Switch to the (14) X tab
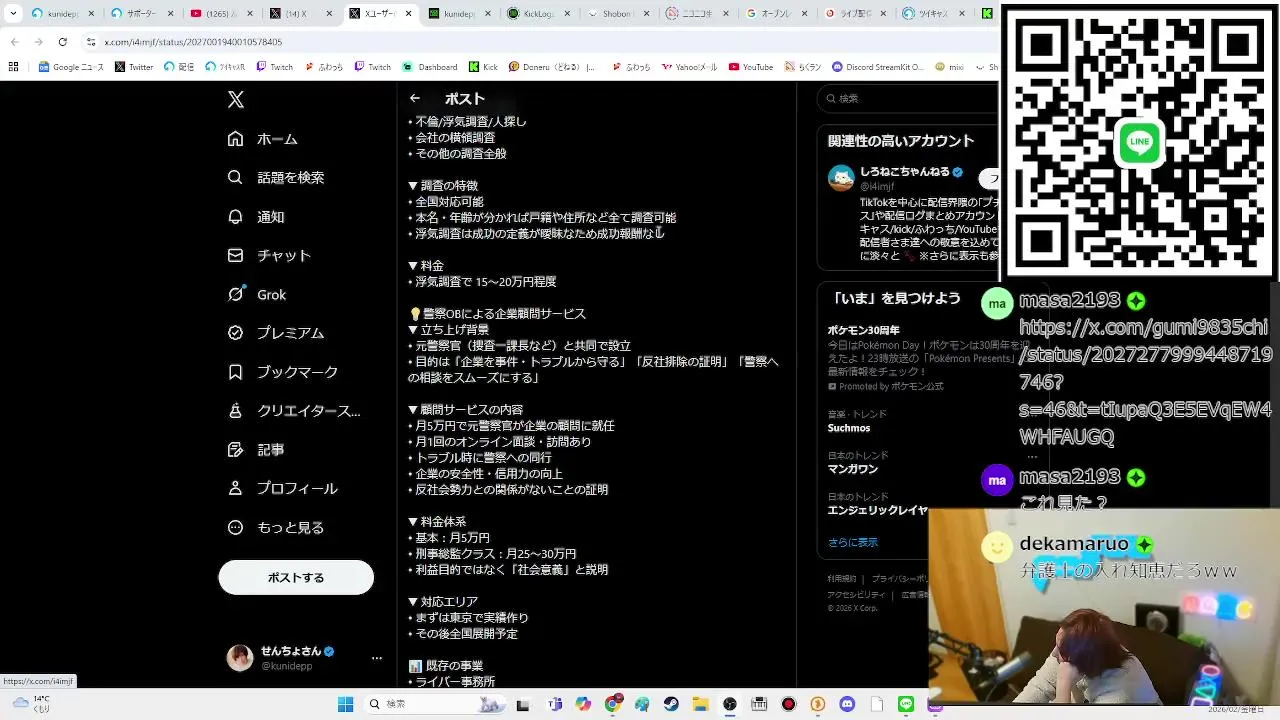Screen dimensions: 1280x720 [x=300, y=13]
